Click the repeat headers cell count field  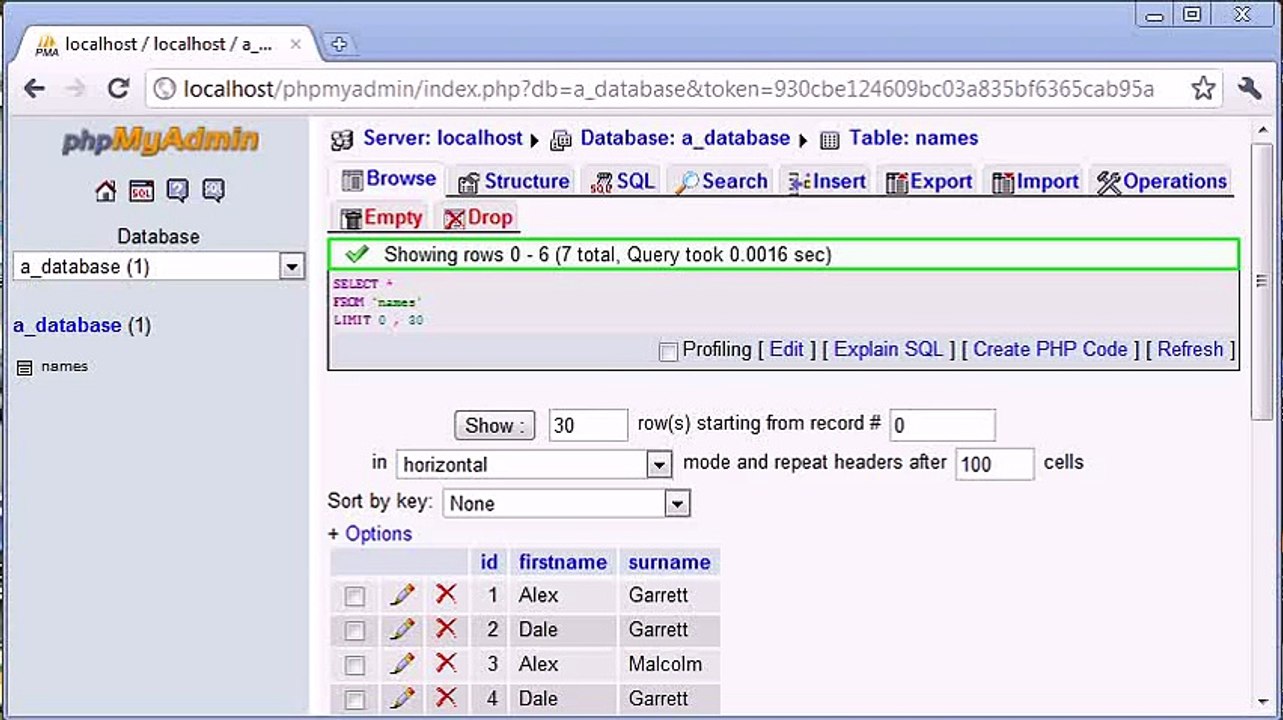[995, 465]
